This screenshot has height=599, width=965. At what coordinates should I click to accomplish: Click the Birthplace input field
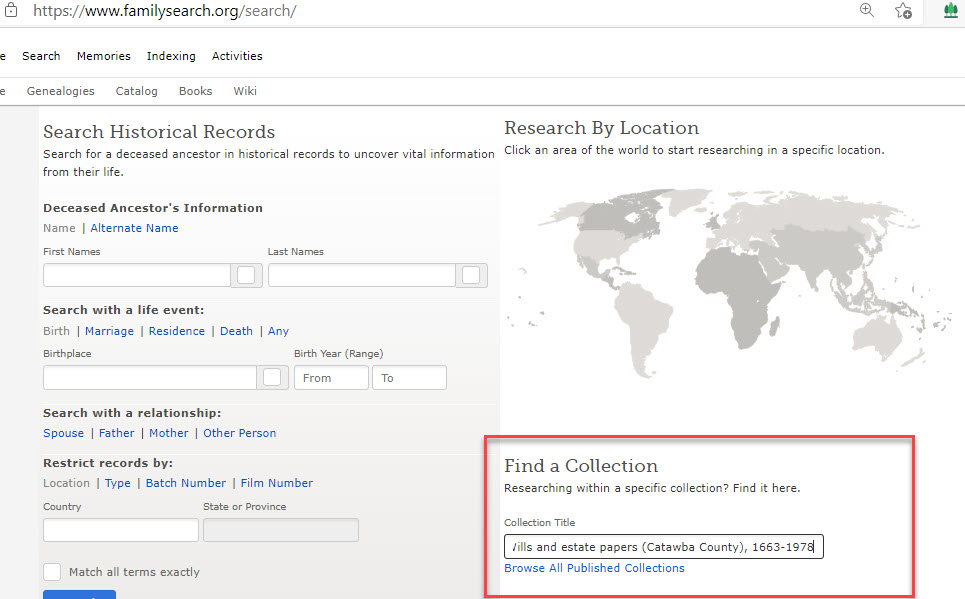(150, 377)
